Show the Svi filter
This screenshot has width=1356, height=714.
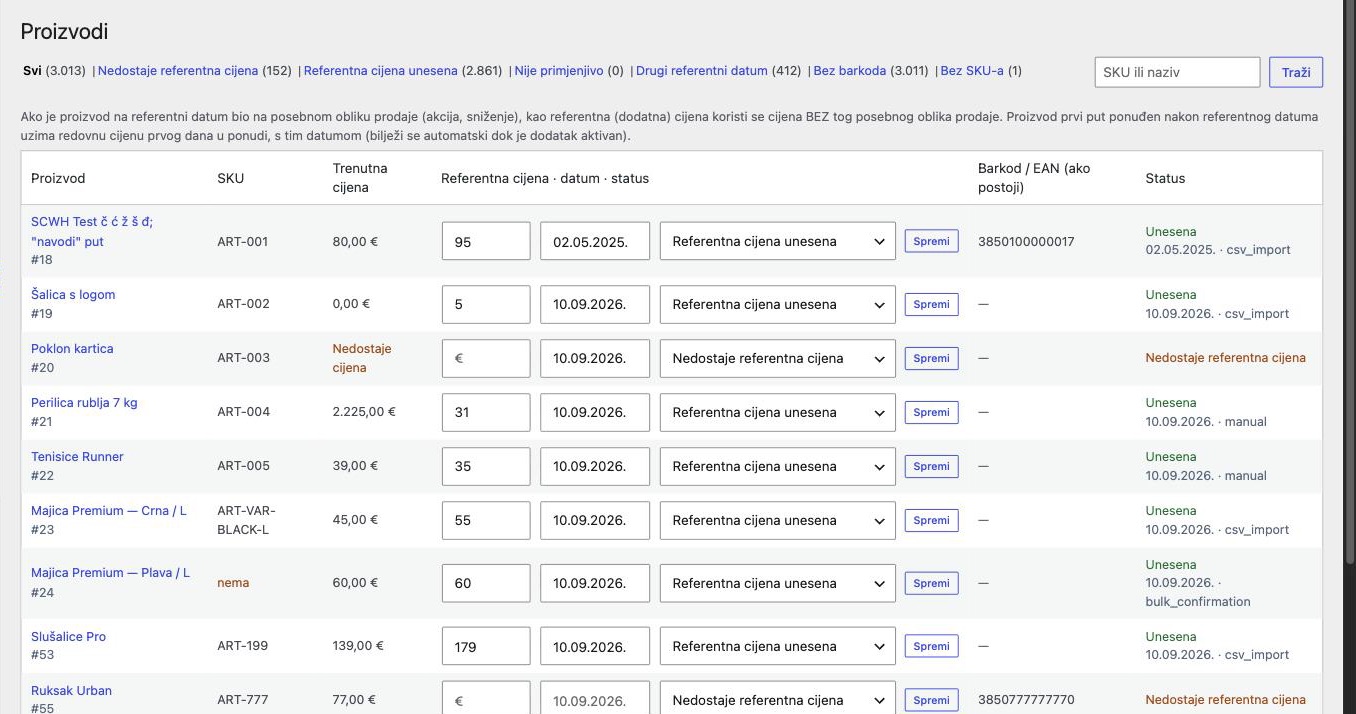pos(32,71)
